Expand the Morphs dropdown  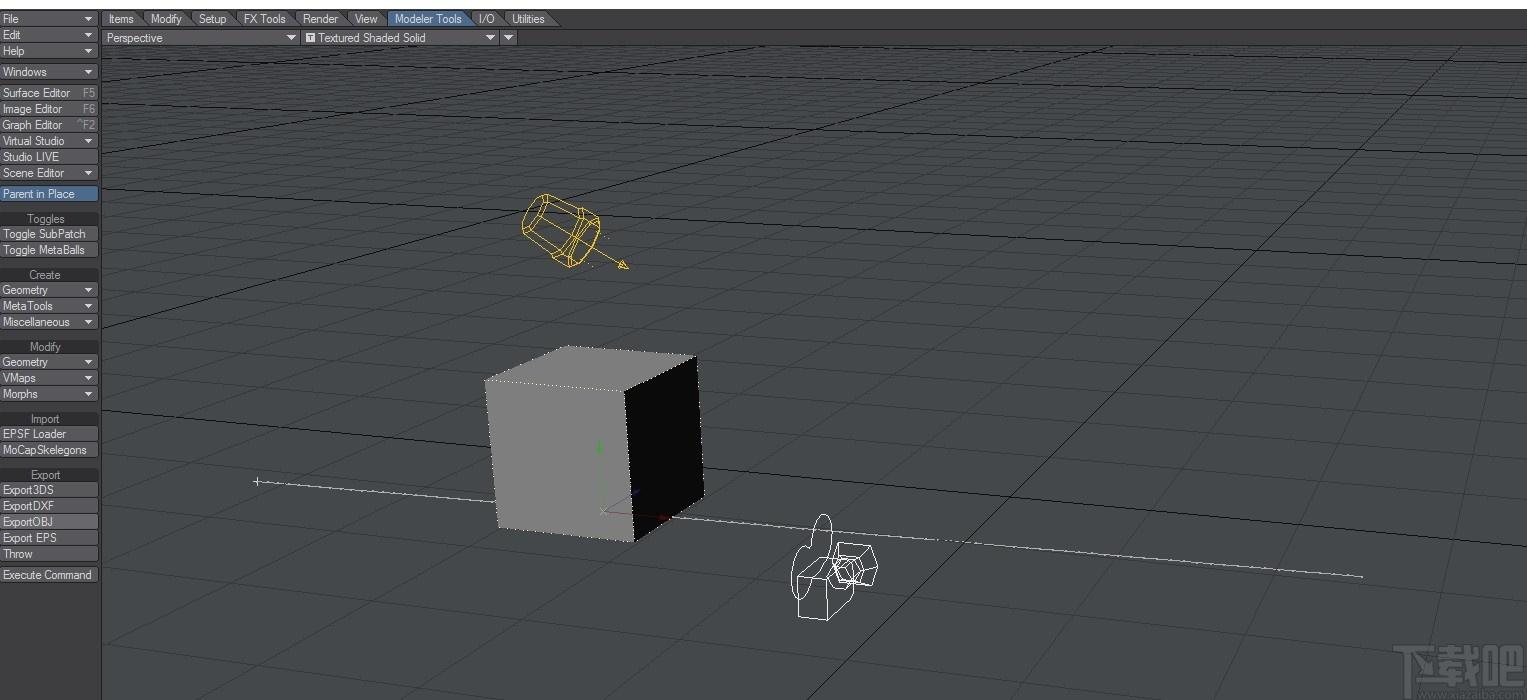pos(49,393)
